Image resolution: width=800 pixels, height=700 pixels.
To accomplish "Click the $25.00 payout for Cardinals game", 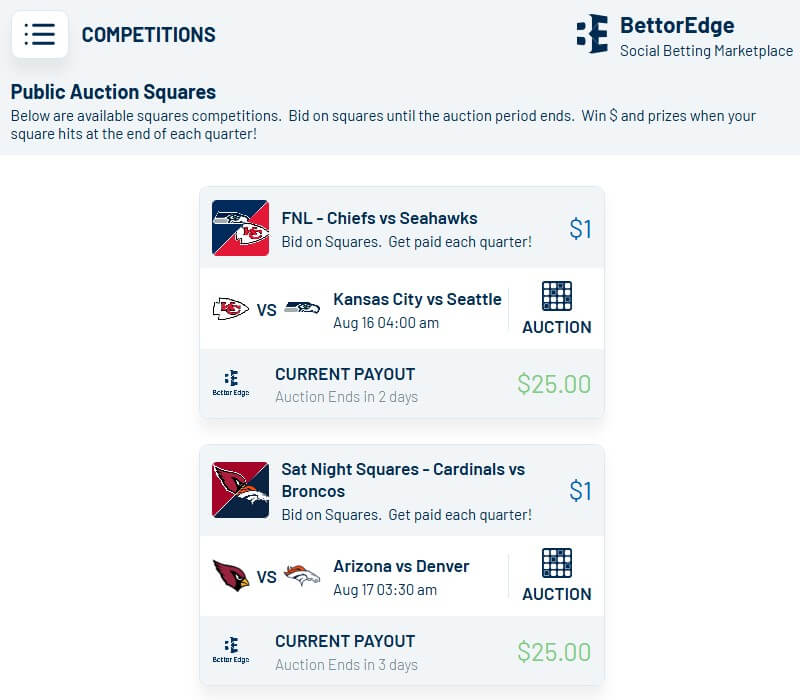I will coord(554,652).
